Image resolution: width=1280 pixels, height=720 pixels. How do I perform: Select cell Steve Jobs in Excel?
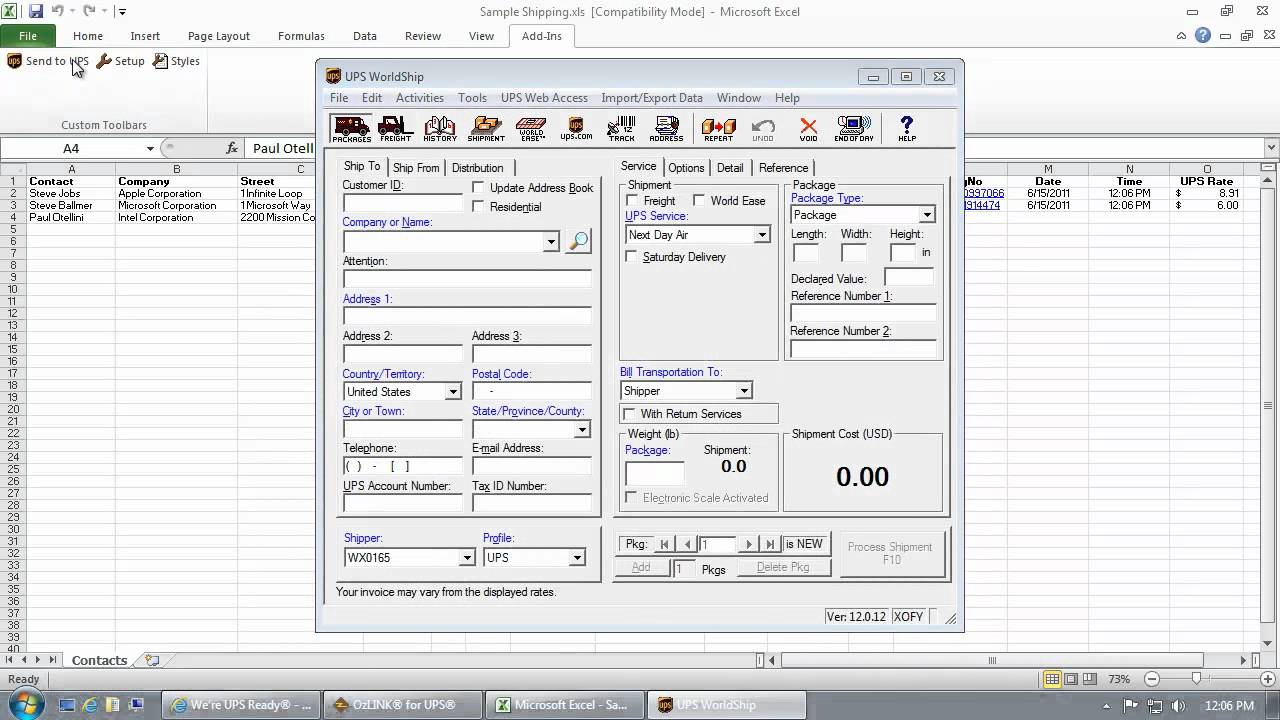(71, 194)
